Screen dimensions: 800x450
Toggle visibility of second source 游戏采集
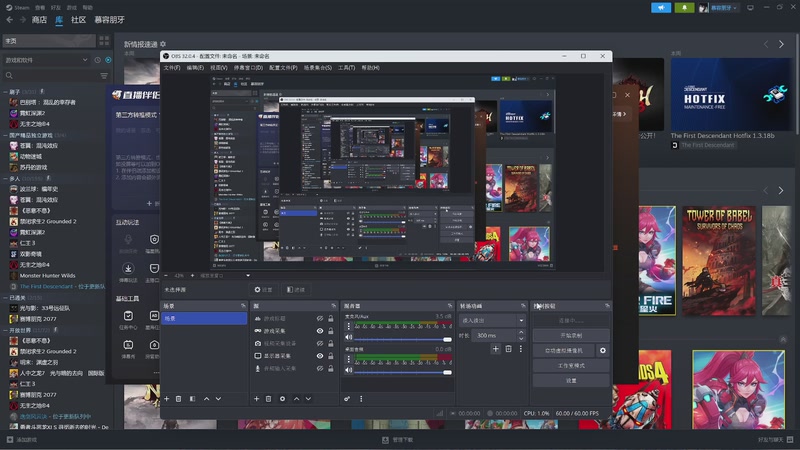pyautogui.click(x=320, y=331)
